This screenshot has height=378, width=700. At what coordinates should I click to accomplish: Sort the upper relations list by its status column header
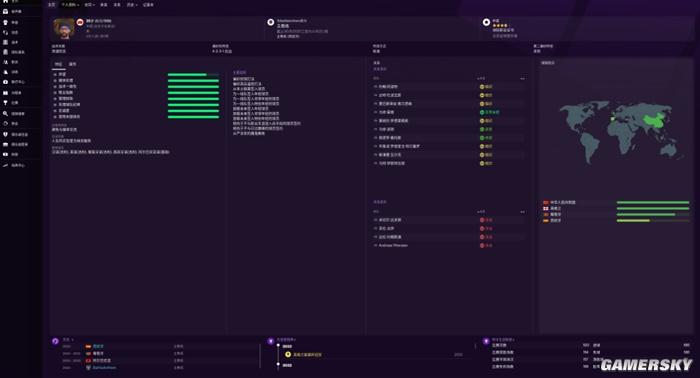[x=481, y=79]
